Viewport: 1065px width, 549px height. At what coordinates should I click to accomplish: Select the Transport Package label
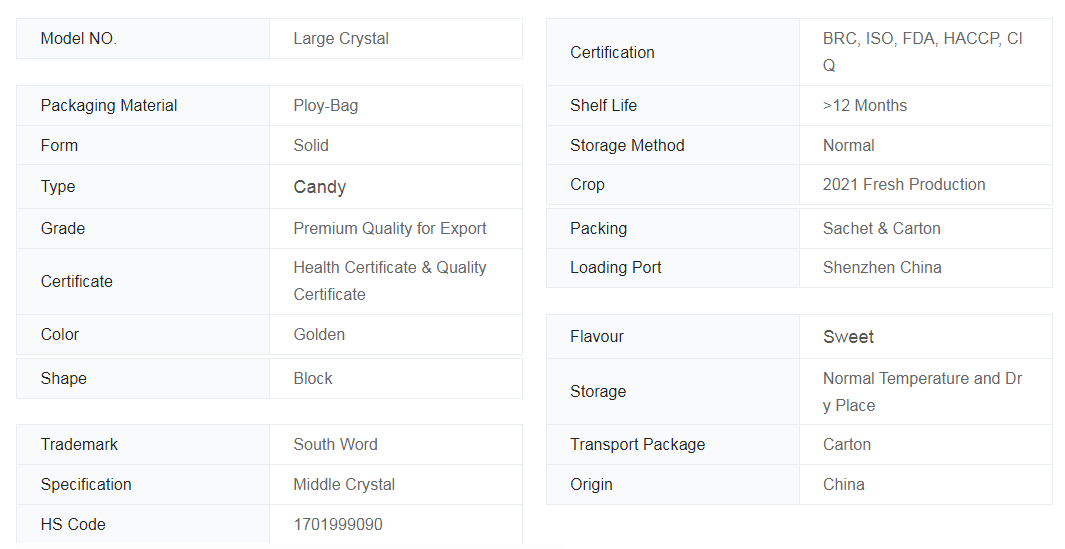(638, 444)
